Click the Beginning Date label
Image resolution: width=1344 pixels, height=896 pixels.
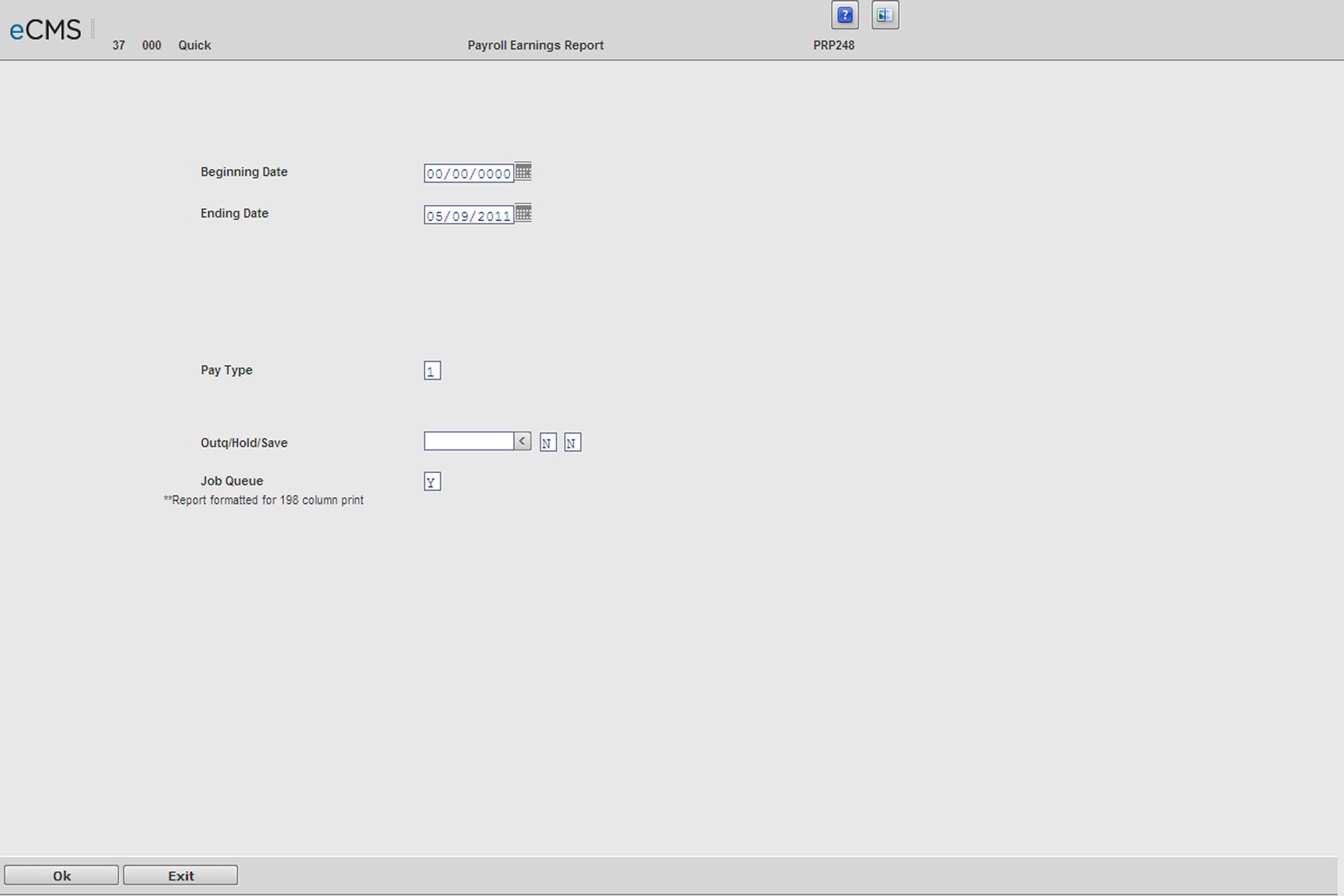[244, 172]
